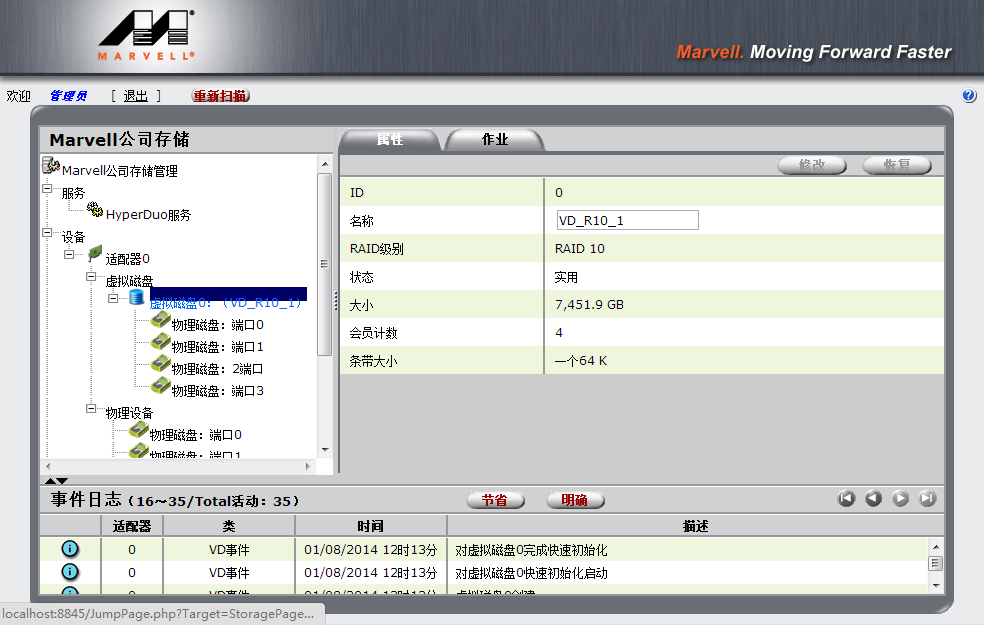This screenshot has height=625, width=984.
Task: Select the 设备 label in the tree
Action: (73, 237)
